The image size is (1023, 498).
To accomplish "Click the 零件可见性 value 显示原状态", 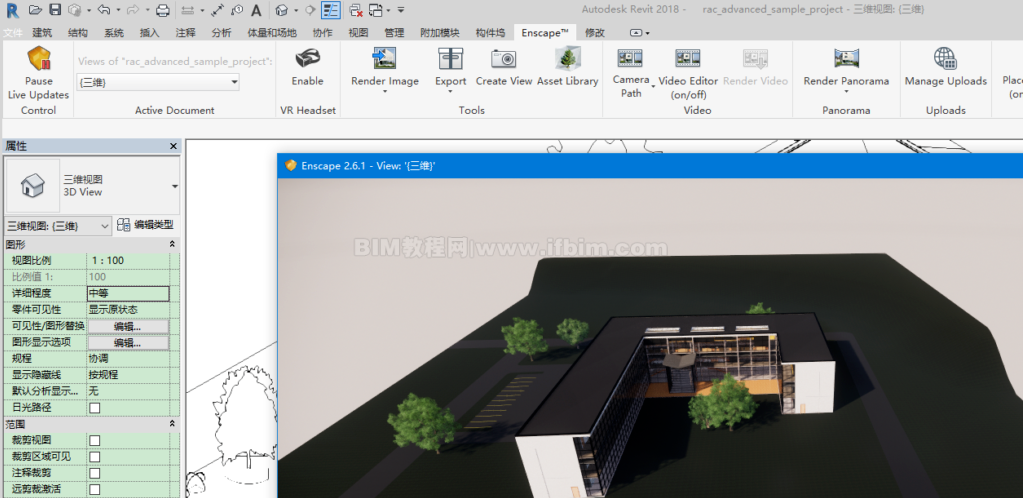I will pyautogui.click(x=128, y=309).
